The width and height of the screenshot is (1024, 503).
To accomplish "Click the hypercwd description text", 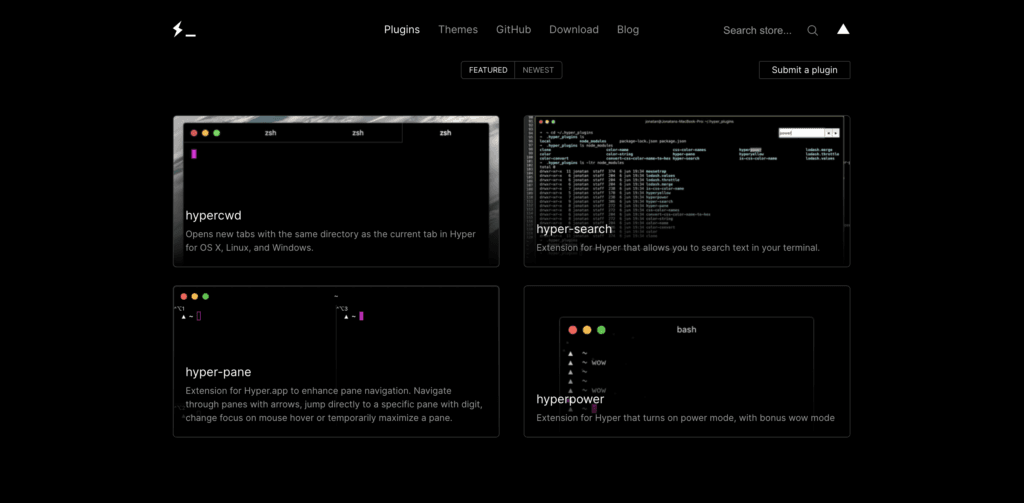I will point(330,241).
